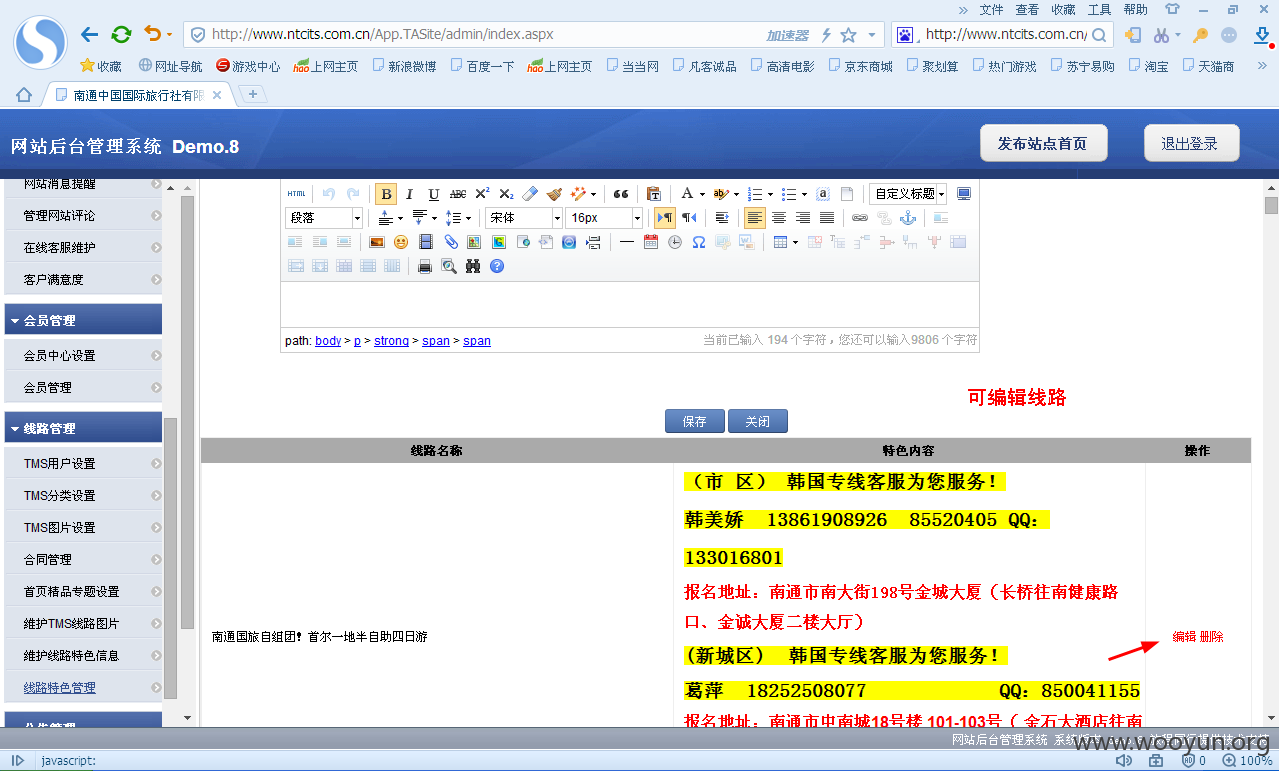The image size is (1279, 771).
Task: Open the 宋体 font family dropdown
Action: click(x=524, y=218)
